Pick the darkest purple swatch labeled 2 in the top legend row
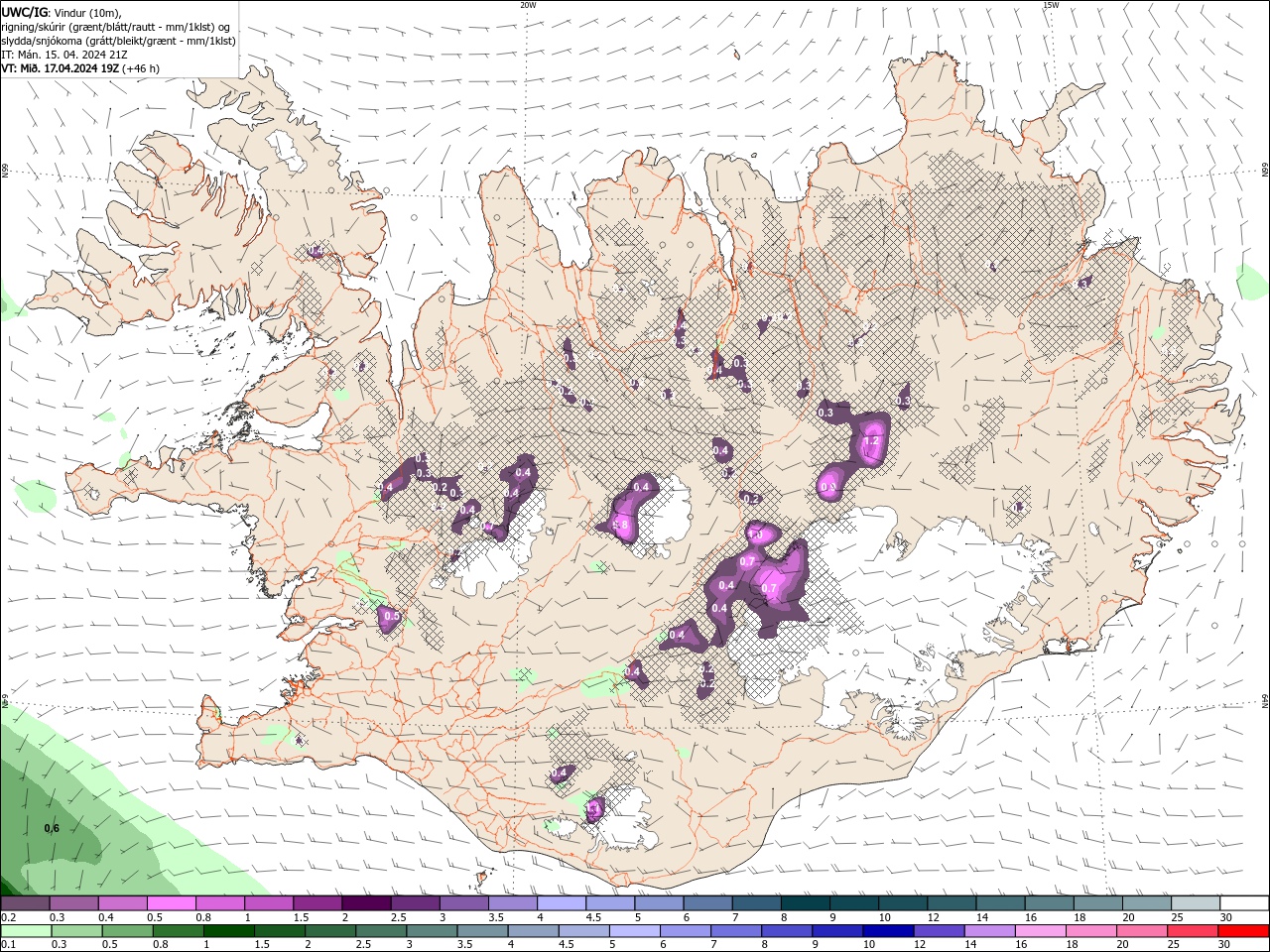 click(366, 903)
